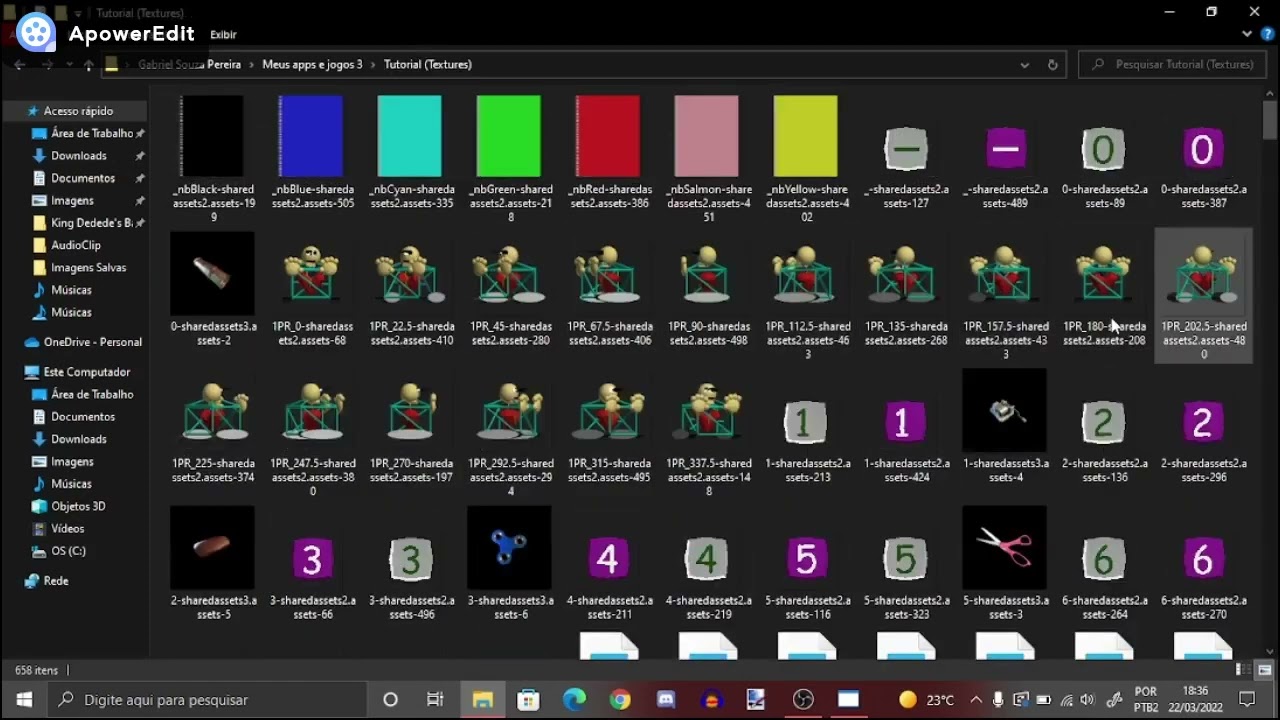
Task: Select the _nbSalmon texture file
Action: [x=707, y=158]
